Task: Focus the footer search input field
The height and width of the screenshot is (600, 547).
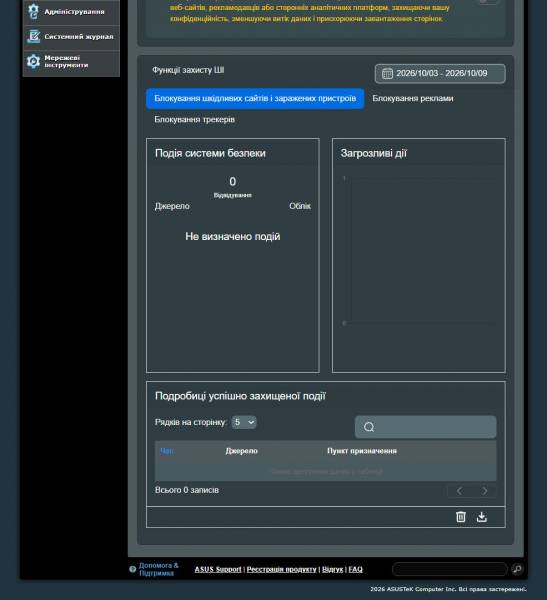Action: (x=450, y=569)
